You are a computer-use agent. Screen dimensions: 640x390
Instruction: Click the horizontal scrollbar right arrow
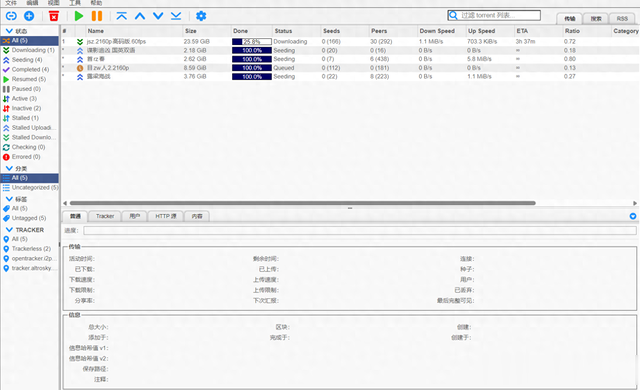635,203
